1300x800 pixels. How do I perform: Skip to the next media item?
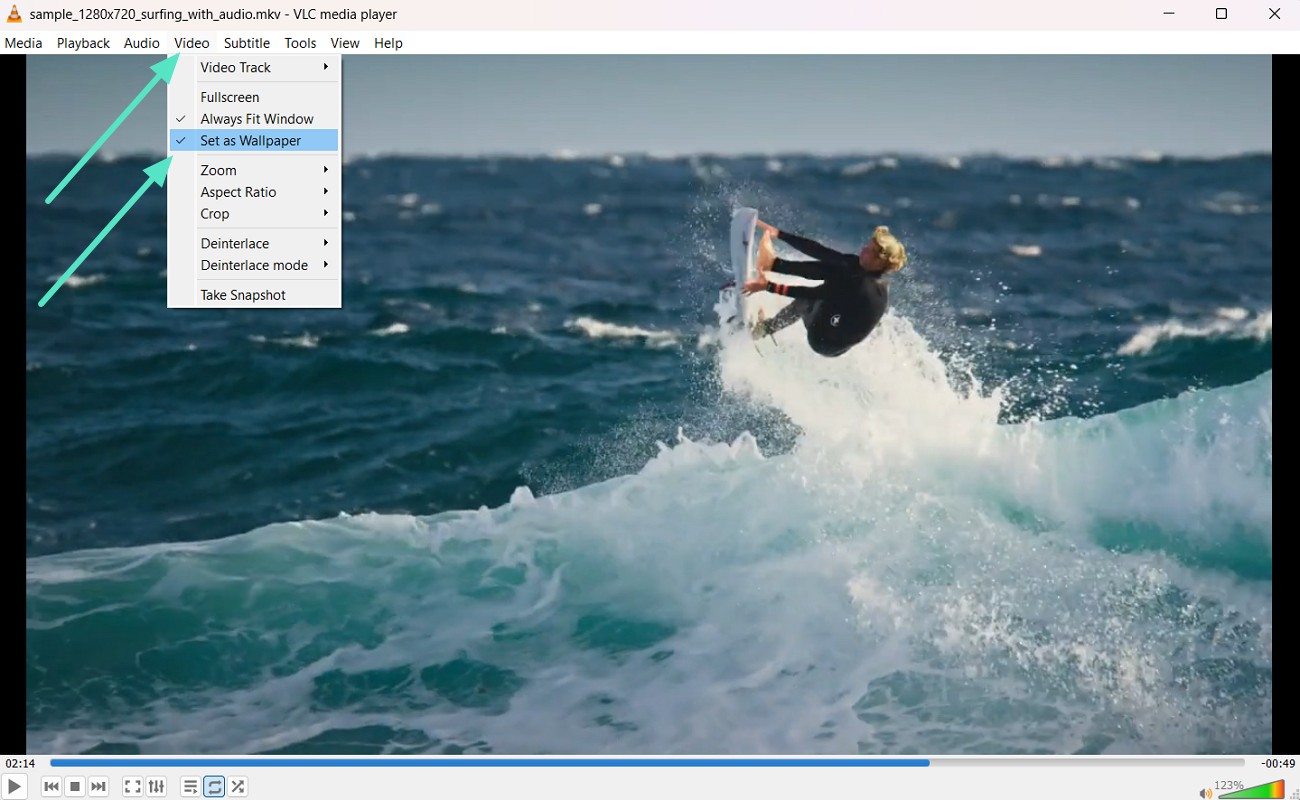[x=98, y=787]
